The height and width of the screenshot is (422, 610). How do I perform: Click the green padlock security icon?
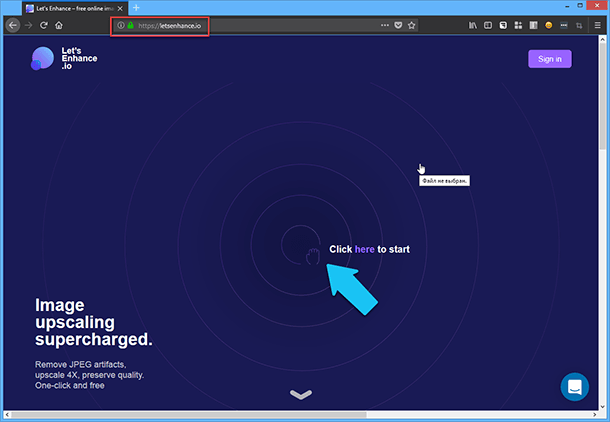click(131, 25)
